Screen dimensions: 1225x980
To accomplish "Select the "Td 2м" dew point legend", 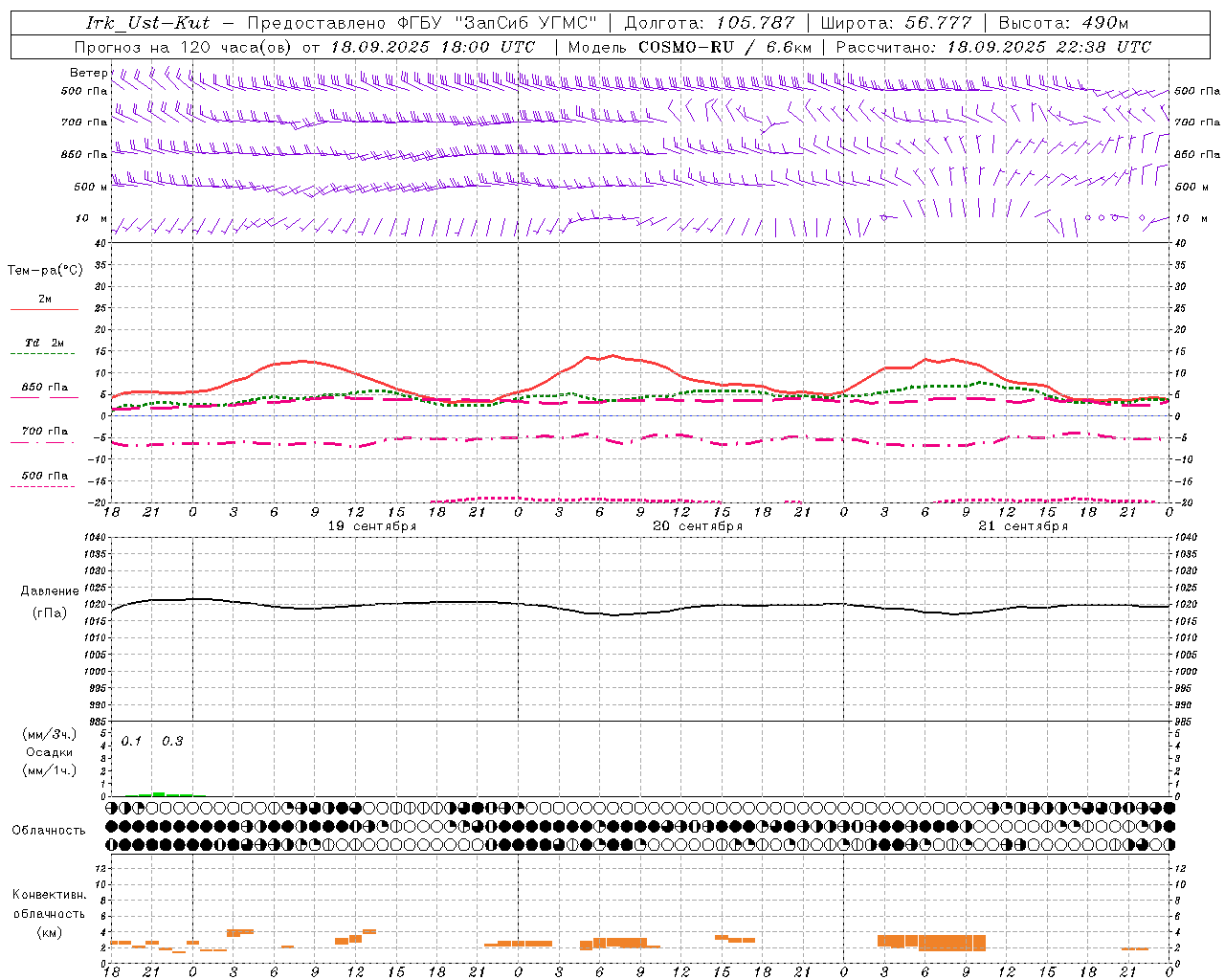I will point(44,343).
